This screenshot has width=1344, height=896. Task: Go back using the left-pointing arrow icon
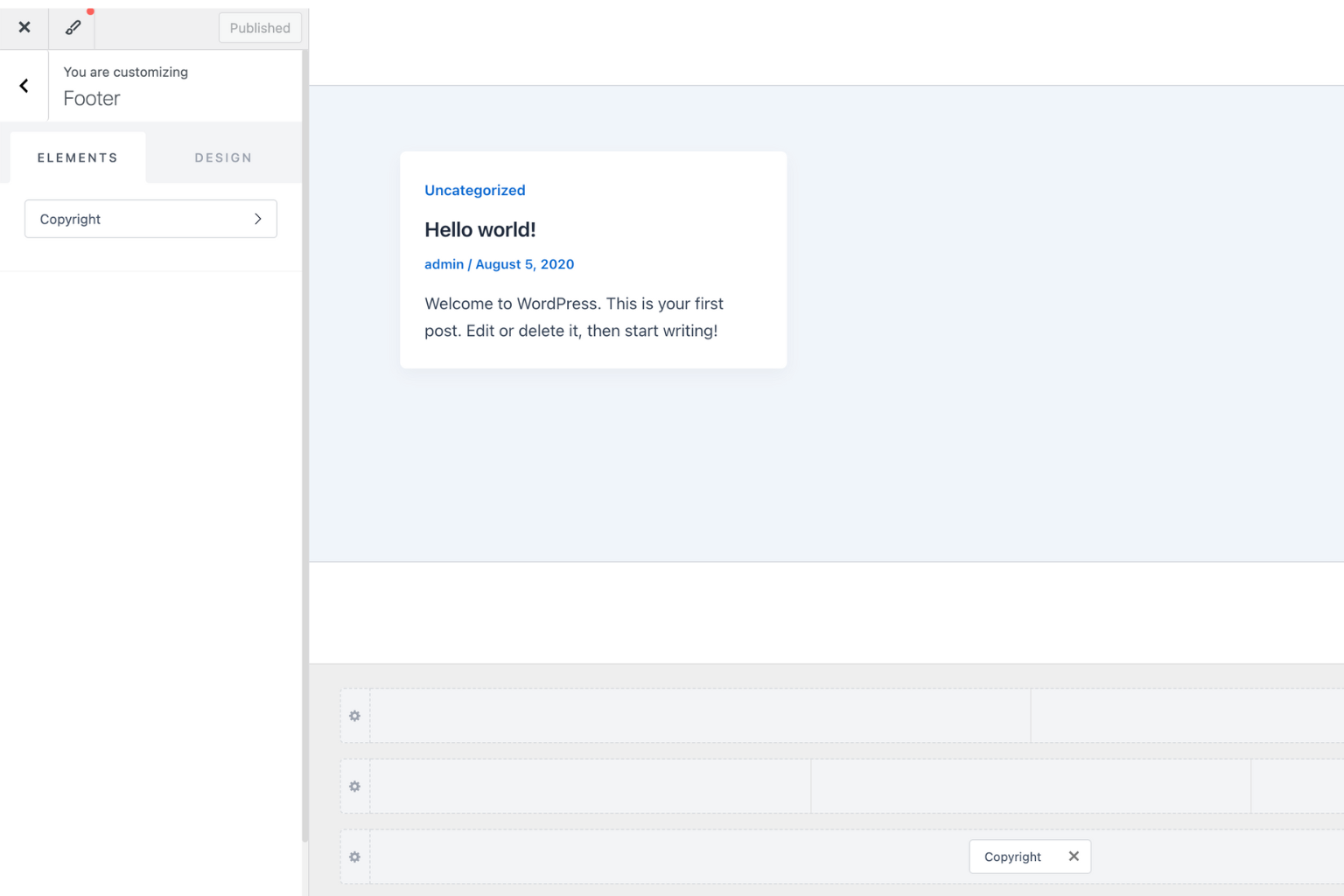pyautogui.click(x=23, y=85)
